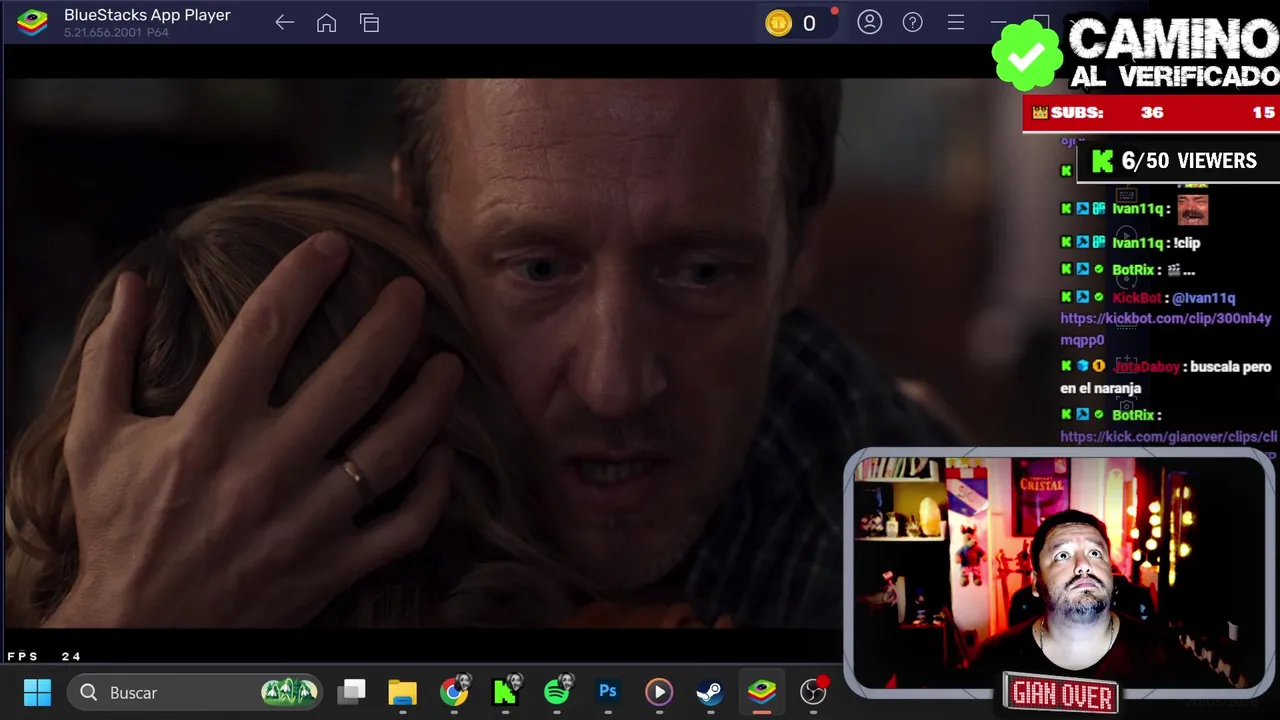Viewport: 1280px width, 720px height.
Task: Click the 'BlueStacks App Player' title text
Action: coord(147,15)
